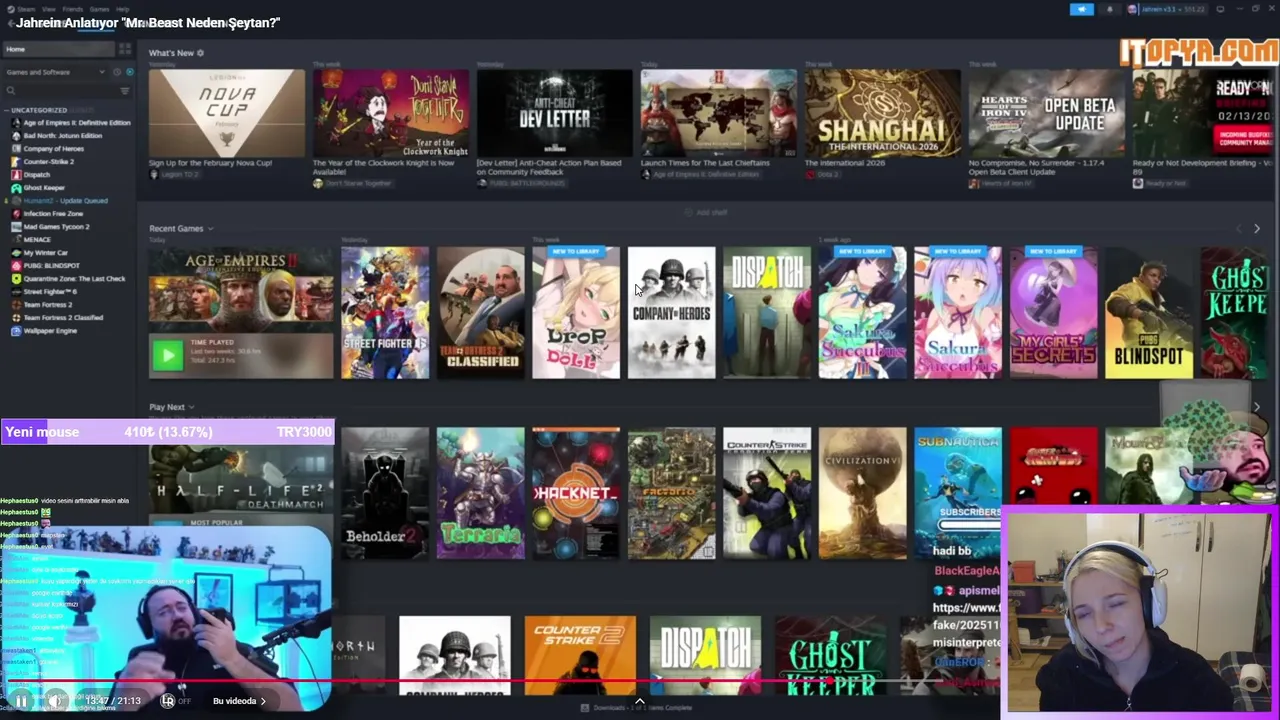Open advanced filter options icon

tap(125, 91)
